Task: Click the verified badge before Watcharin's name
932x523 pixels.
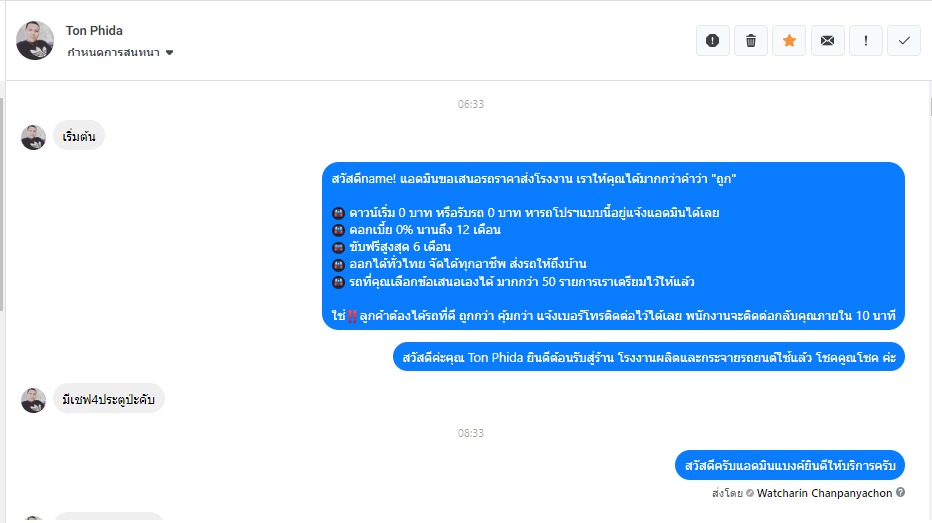Action: pyautogui.click(x=750, y=493)
